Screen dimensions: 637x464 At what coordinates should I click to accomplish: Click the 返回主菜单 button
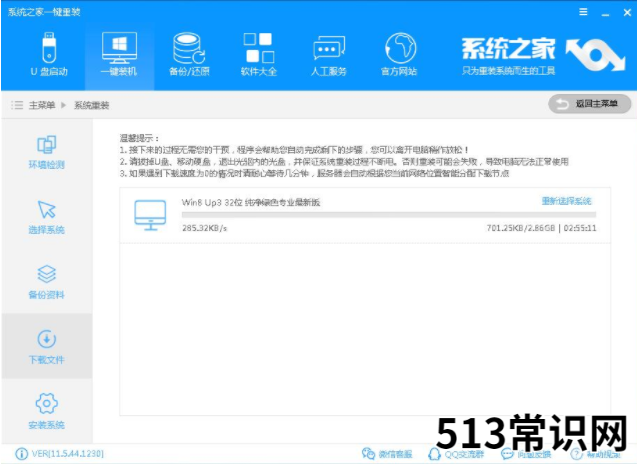pyautogui.click(x=589, y=104)
